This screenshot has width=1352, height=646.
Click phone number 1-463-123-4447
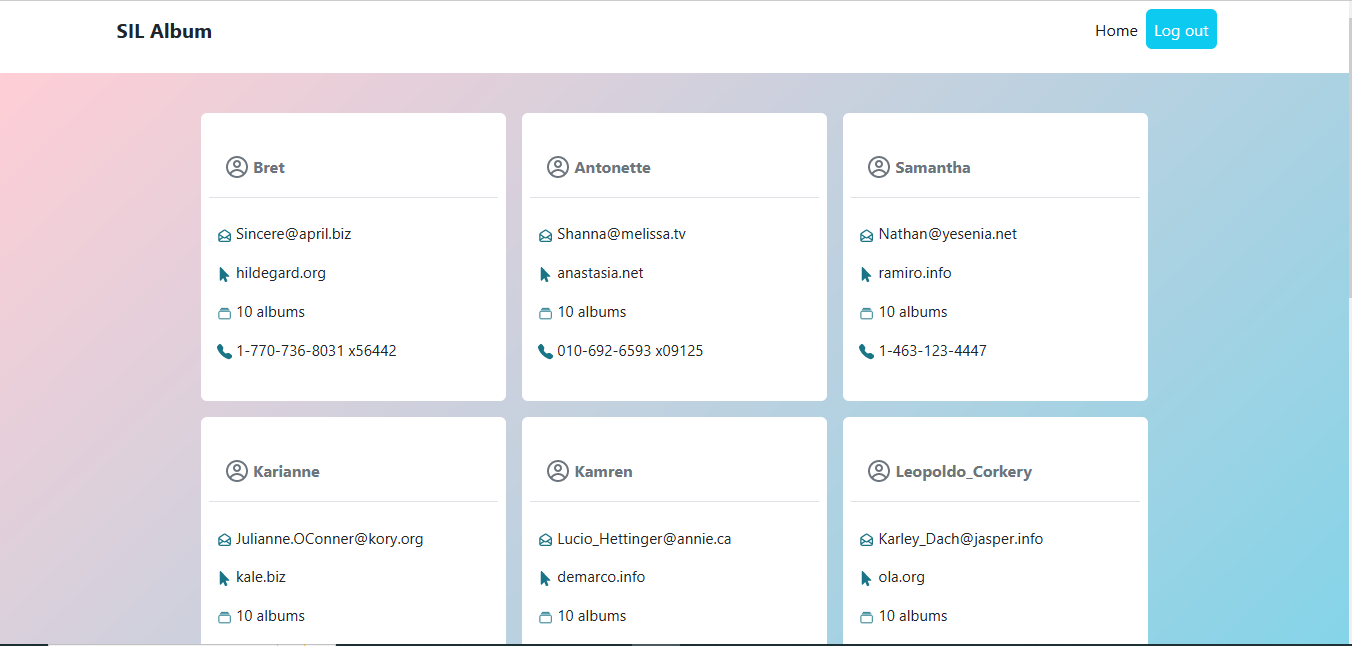pyautogui.click(x=932, y=351)
